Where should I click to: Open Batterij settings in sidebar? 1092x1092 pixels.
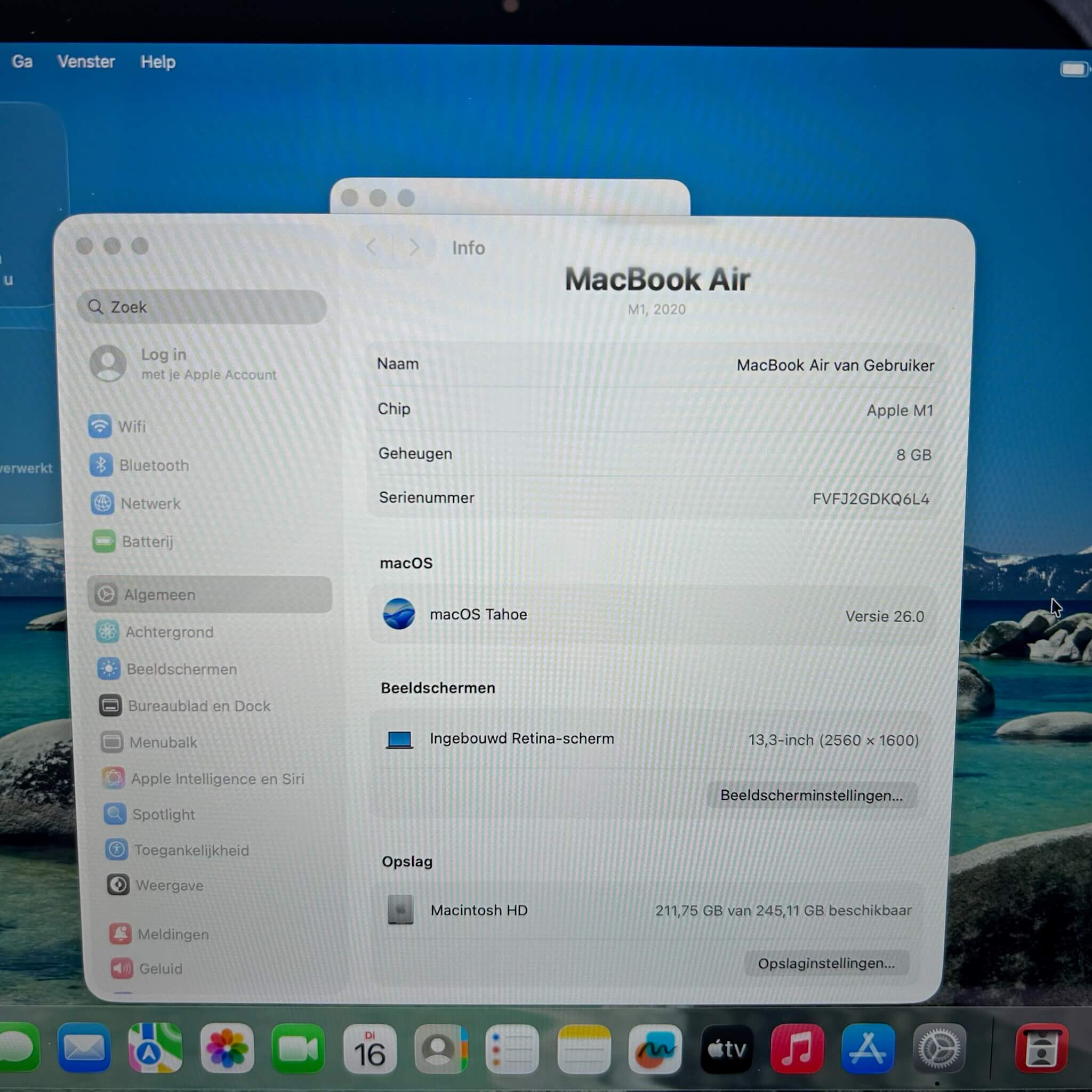point(133,542)
